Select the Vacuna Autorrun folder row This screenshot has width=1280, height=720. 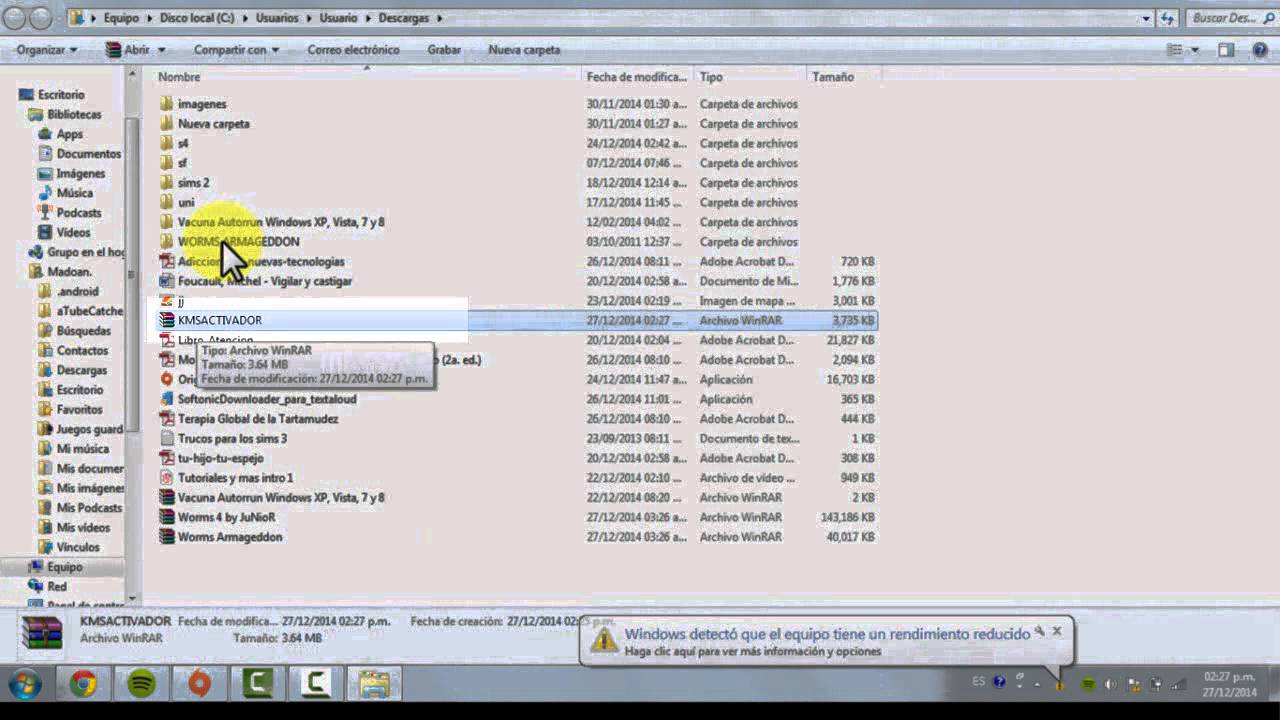pos(517,222)
